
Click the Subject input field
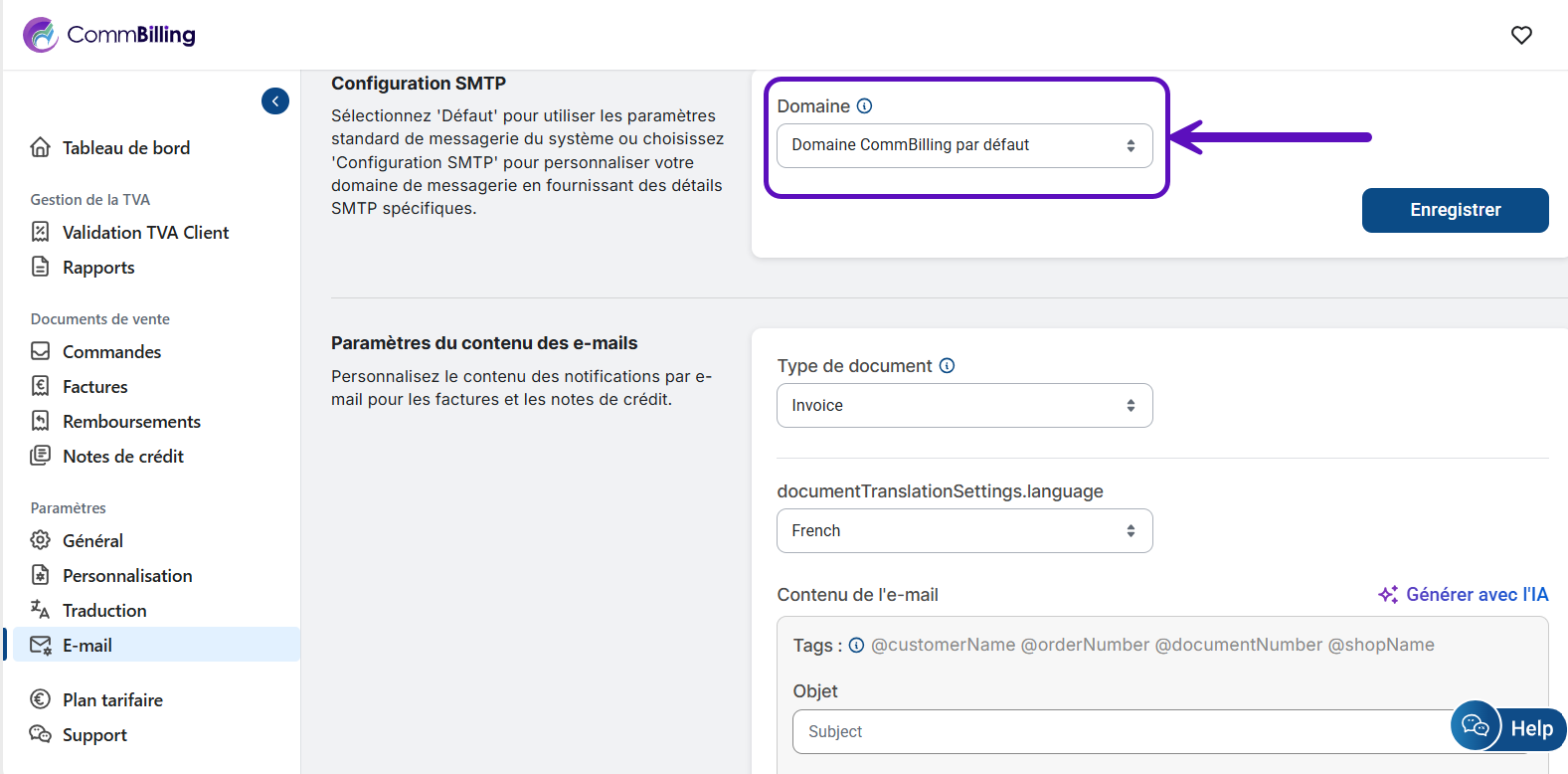coord(1114,732)
